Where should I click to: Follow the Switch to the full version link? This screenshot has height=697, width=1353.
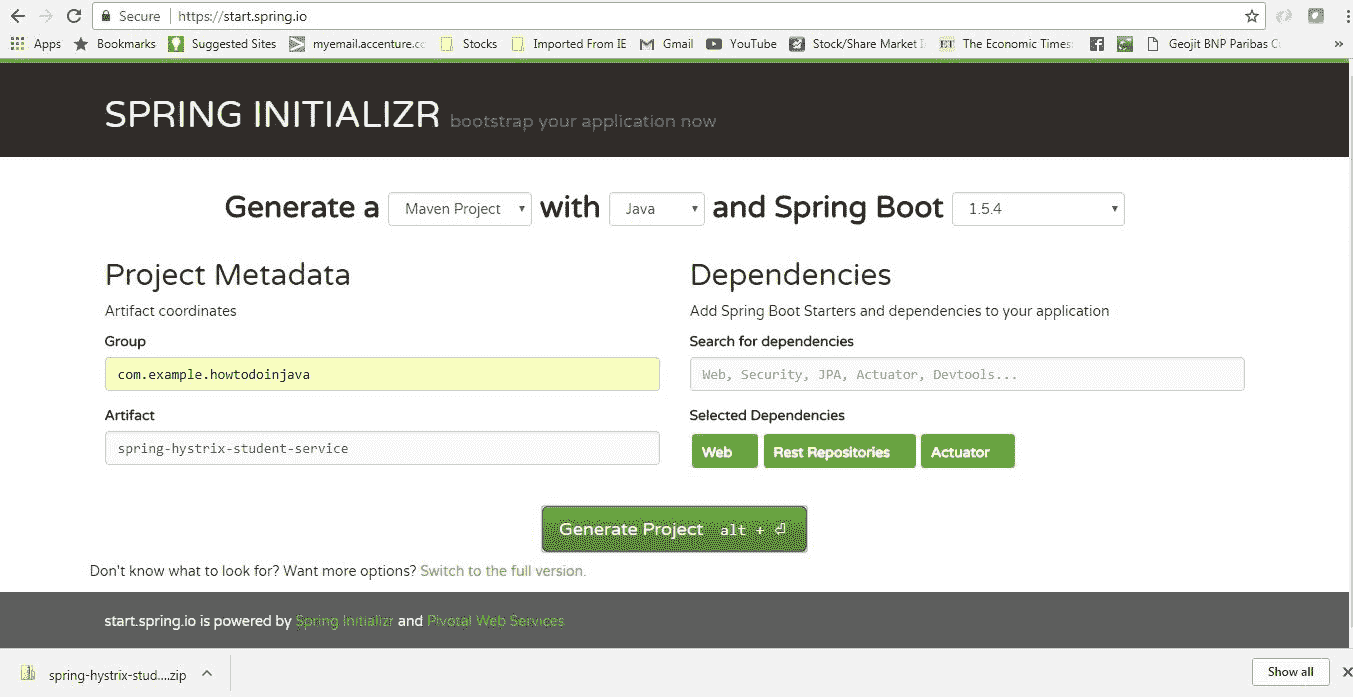503,571
